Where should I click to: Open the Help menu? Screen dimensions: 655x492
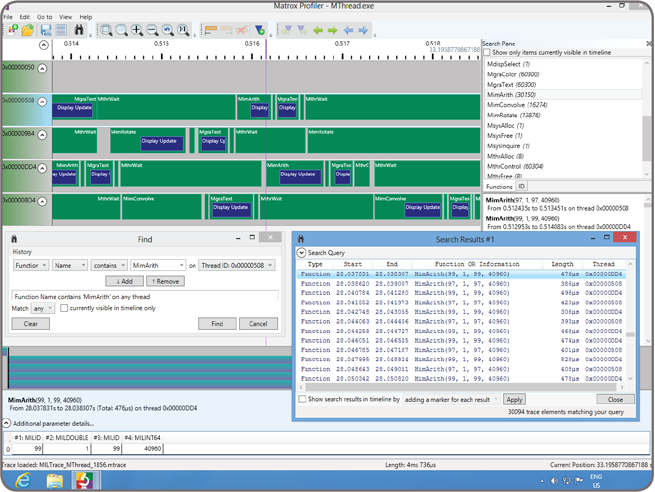(86, 17)
